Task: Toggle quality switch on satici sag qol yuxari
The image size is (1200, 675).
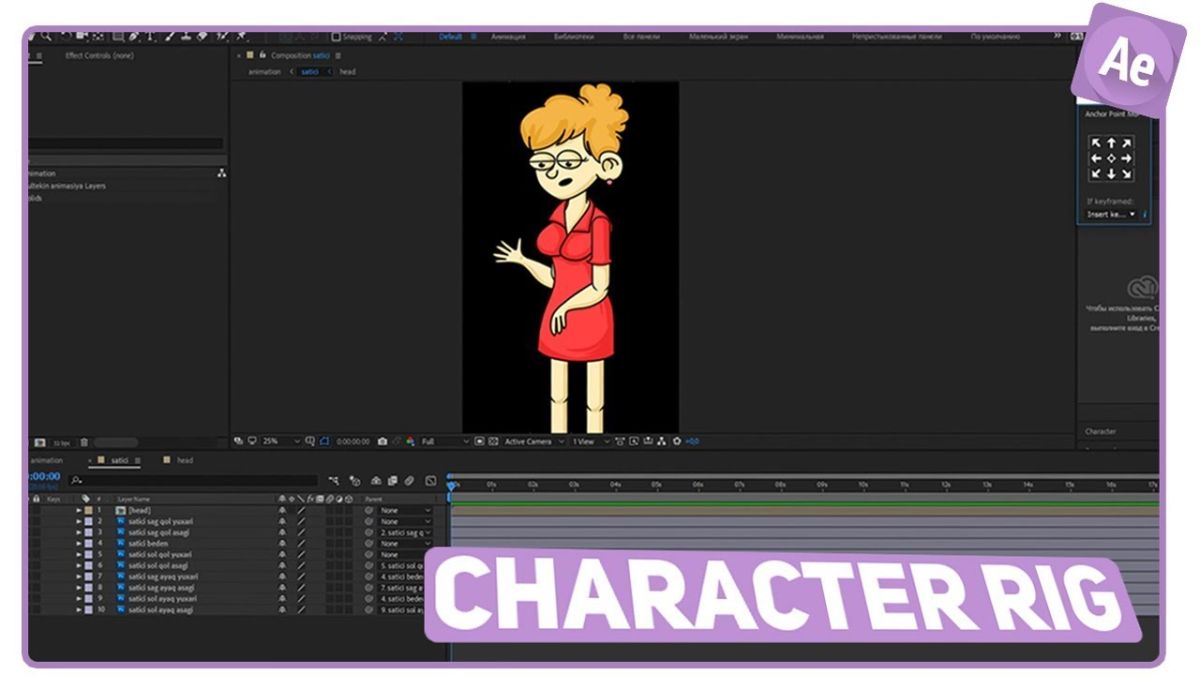Action: coord(301,521)
